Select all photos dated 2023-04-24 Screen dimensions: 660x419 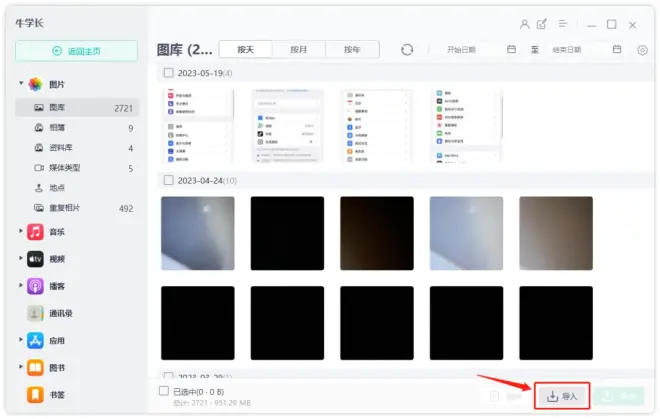168,180
